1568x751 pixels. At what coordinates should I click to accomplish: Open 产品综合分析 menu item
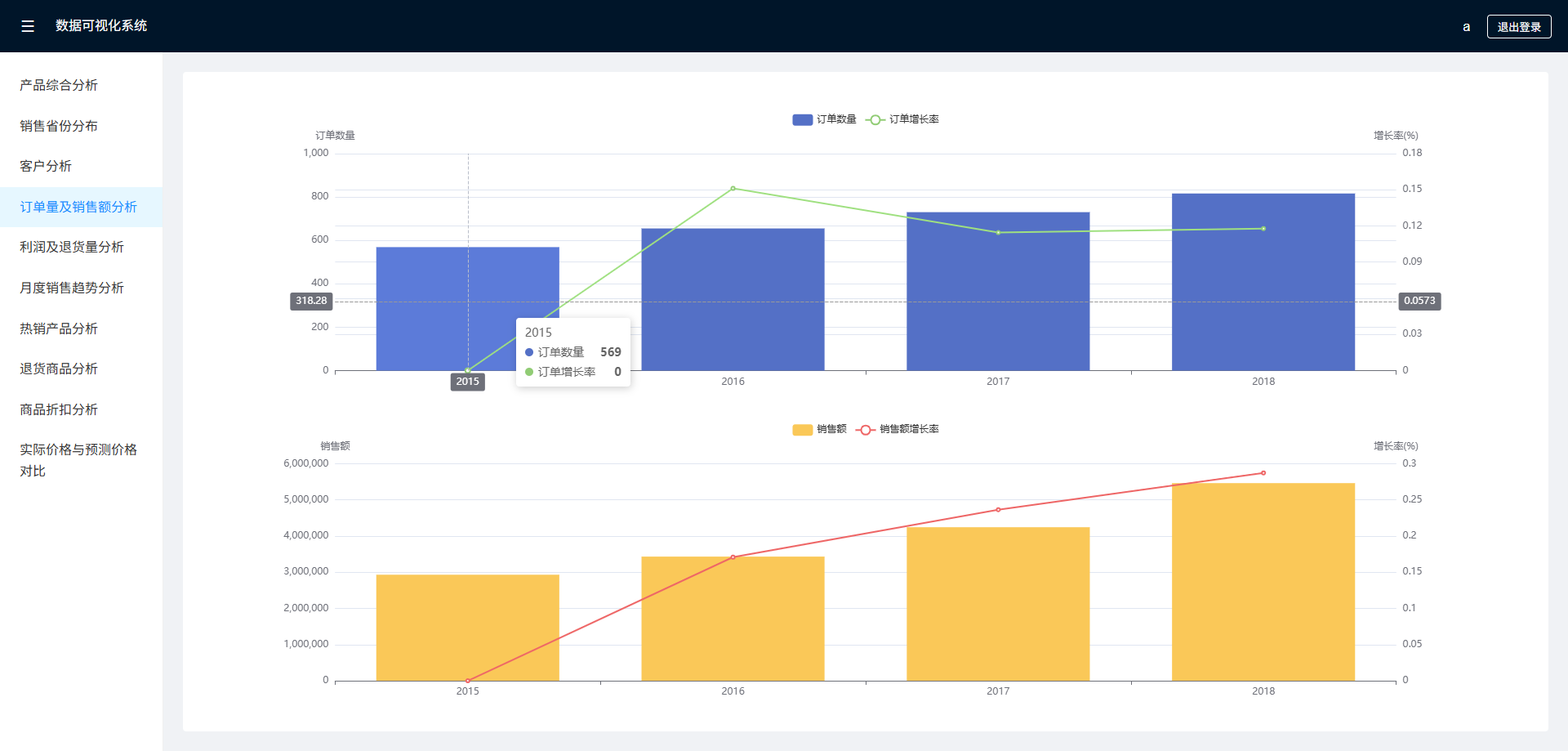81,85
